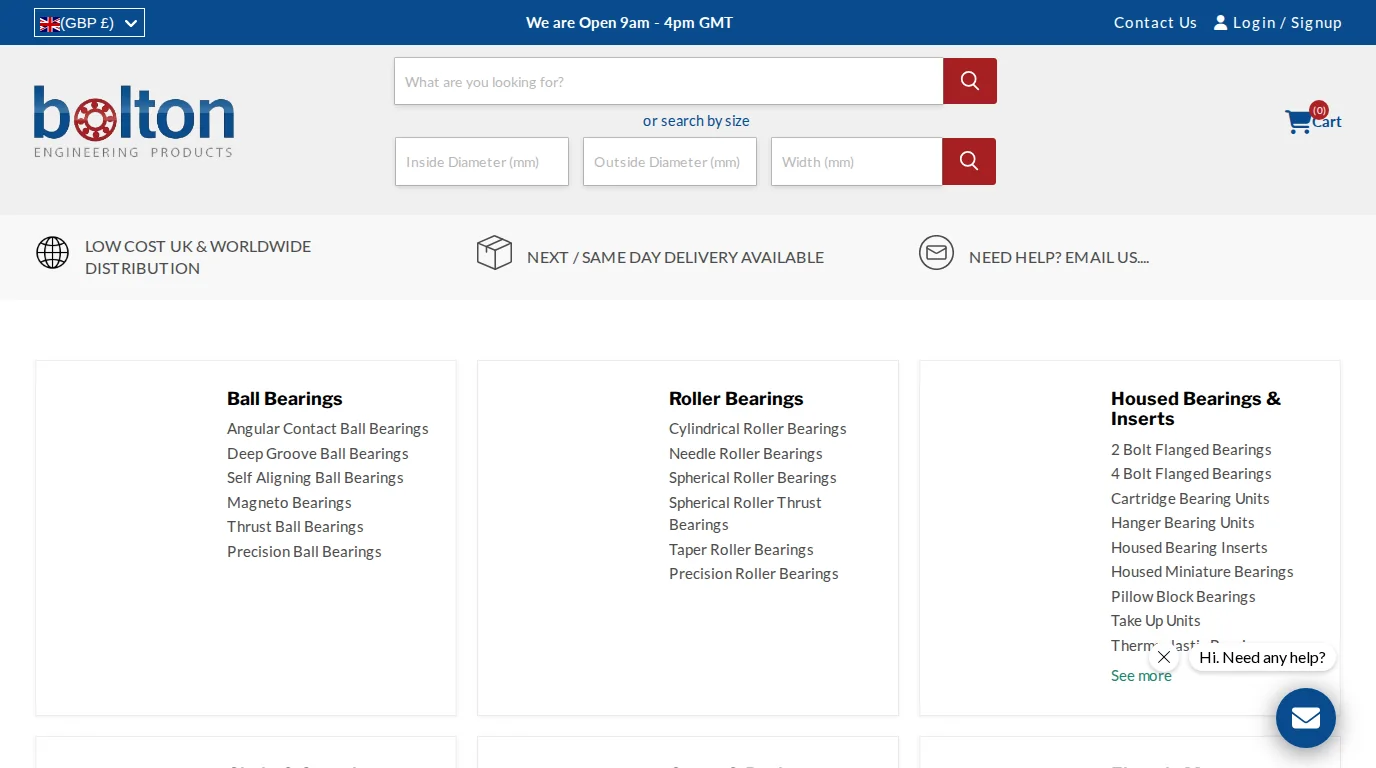Screen dimensions: 1376x768
Task: Click the size search magnifier button
Action: 968,161
